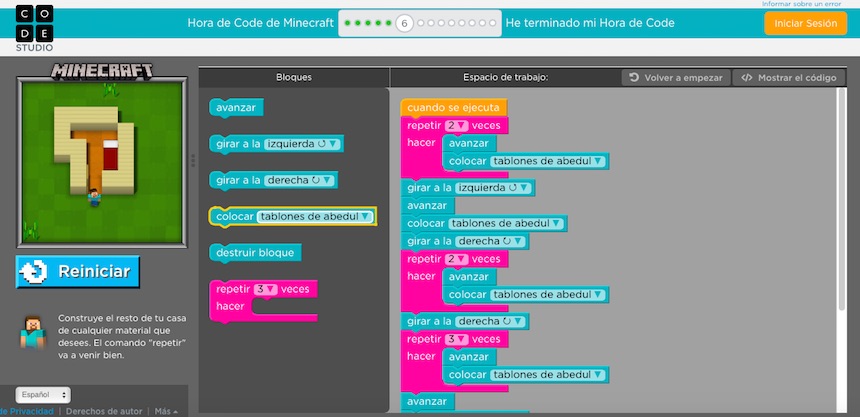Click the cuando se ejecuta block
The width and height of the screenshot is (860, 417).
(453, 107)
